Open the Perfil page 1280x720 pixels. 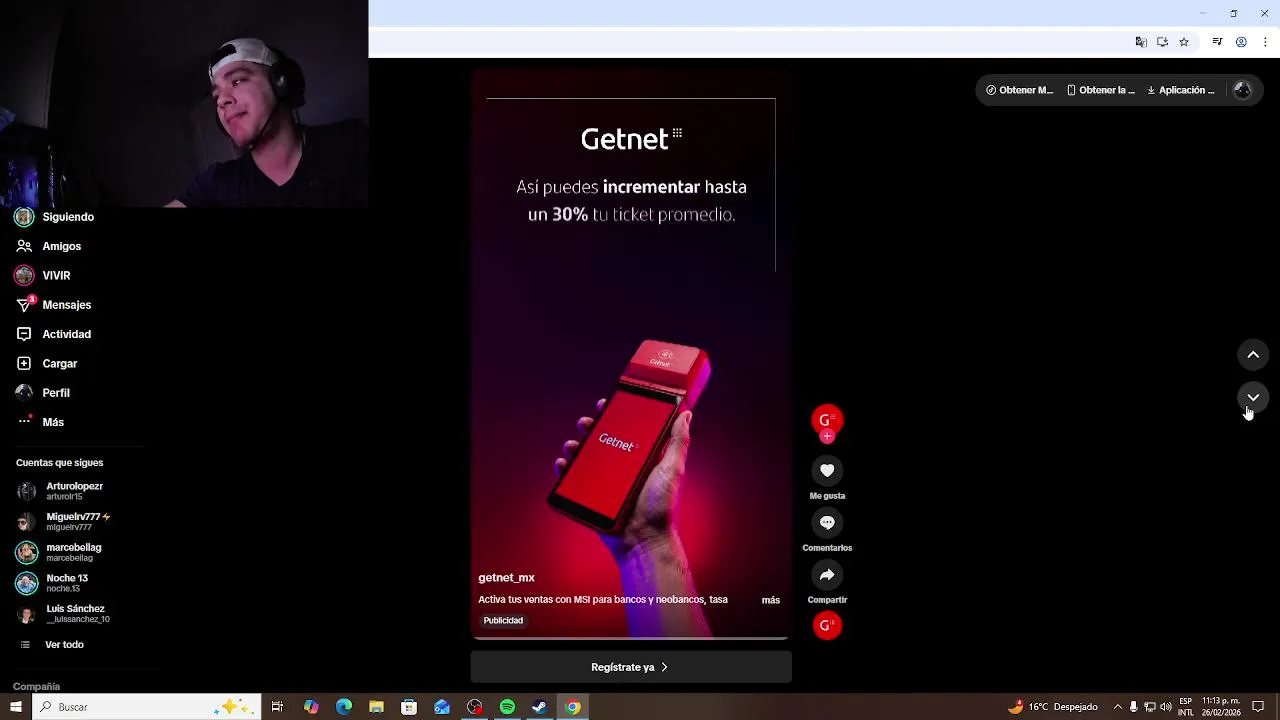[45, 393]
